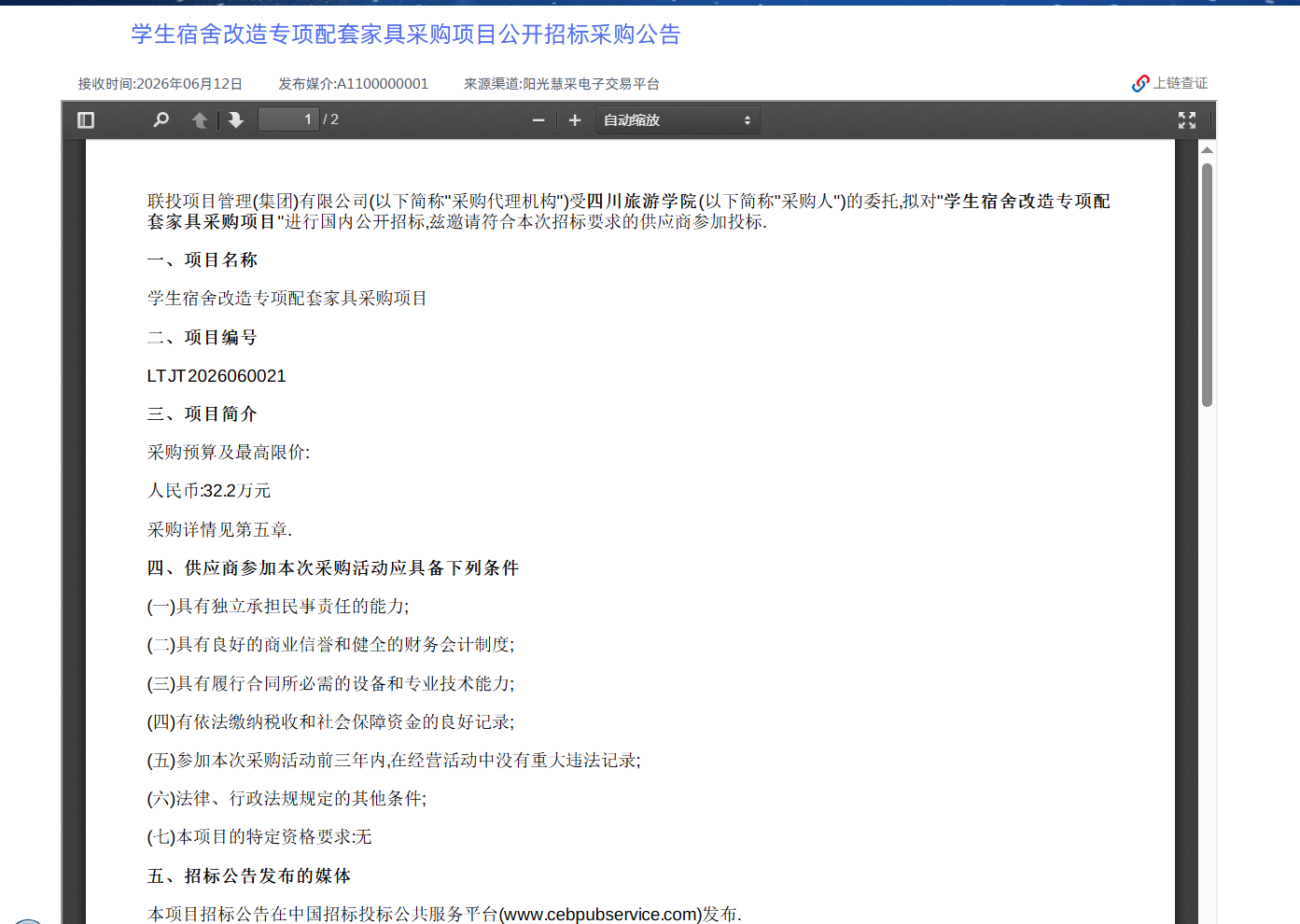
Task: Click the 接收时间:2026年06月12日 text
Action: (161, 84)
